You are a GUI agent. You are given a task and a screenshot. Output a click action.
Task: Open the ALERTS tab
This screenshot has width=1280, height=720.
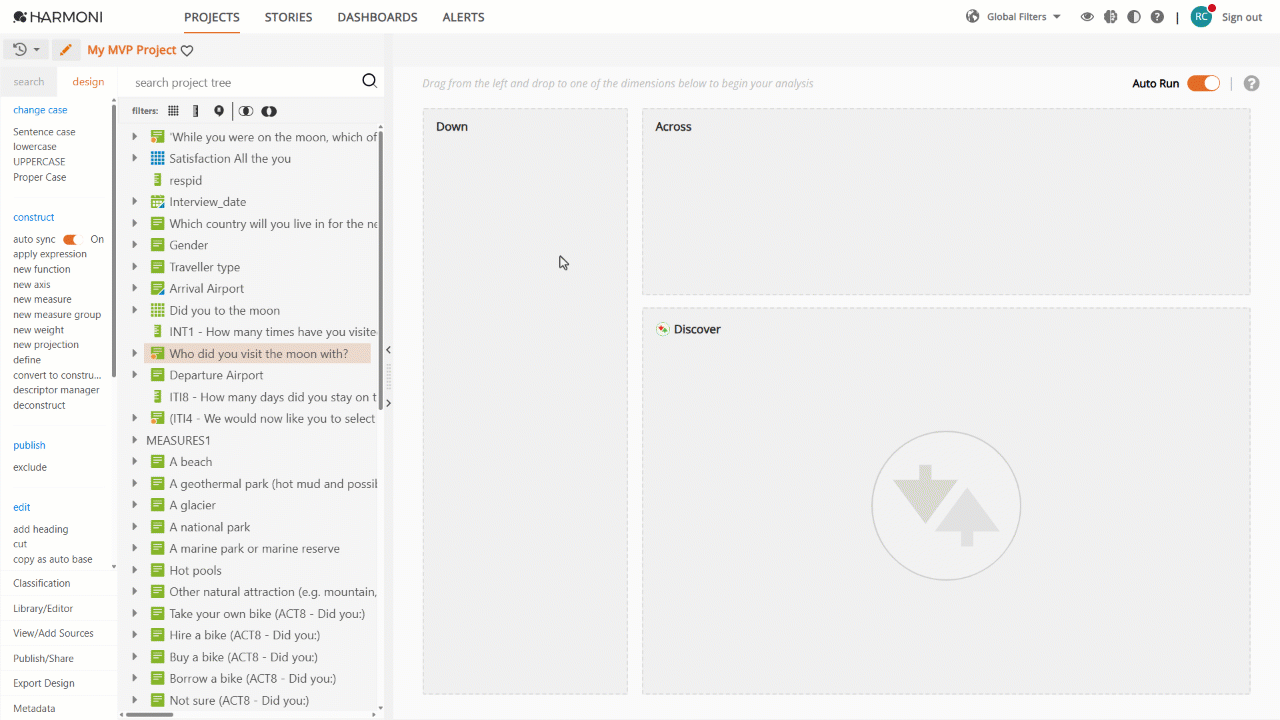463,17
